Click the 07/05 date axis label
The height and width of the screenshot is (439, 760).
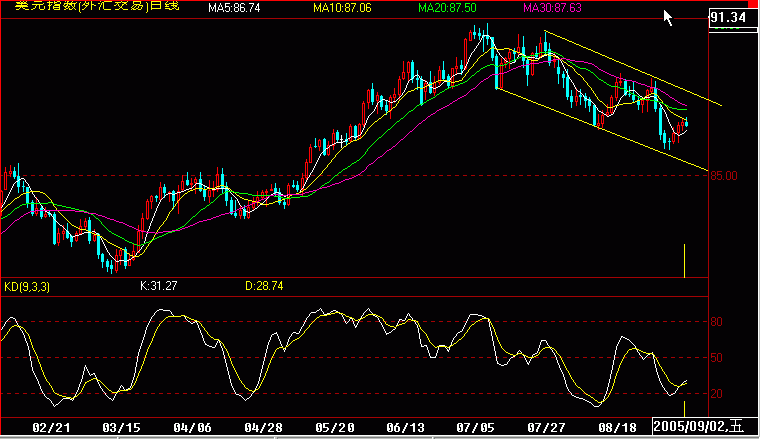coord(475,428)
